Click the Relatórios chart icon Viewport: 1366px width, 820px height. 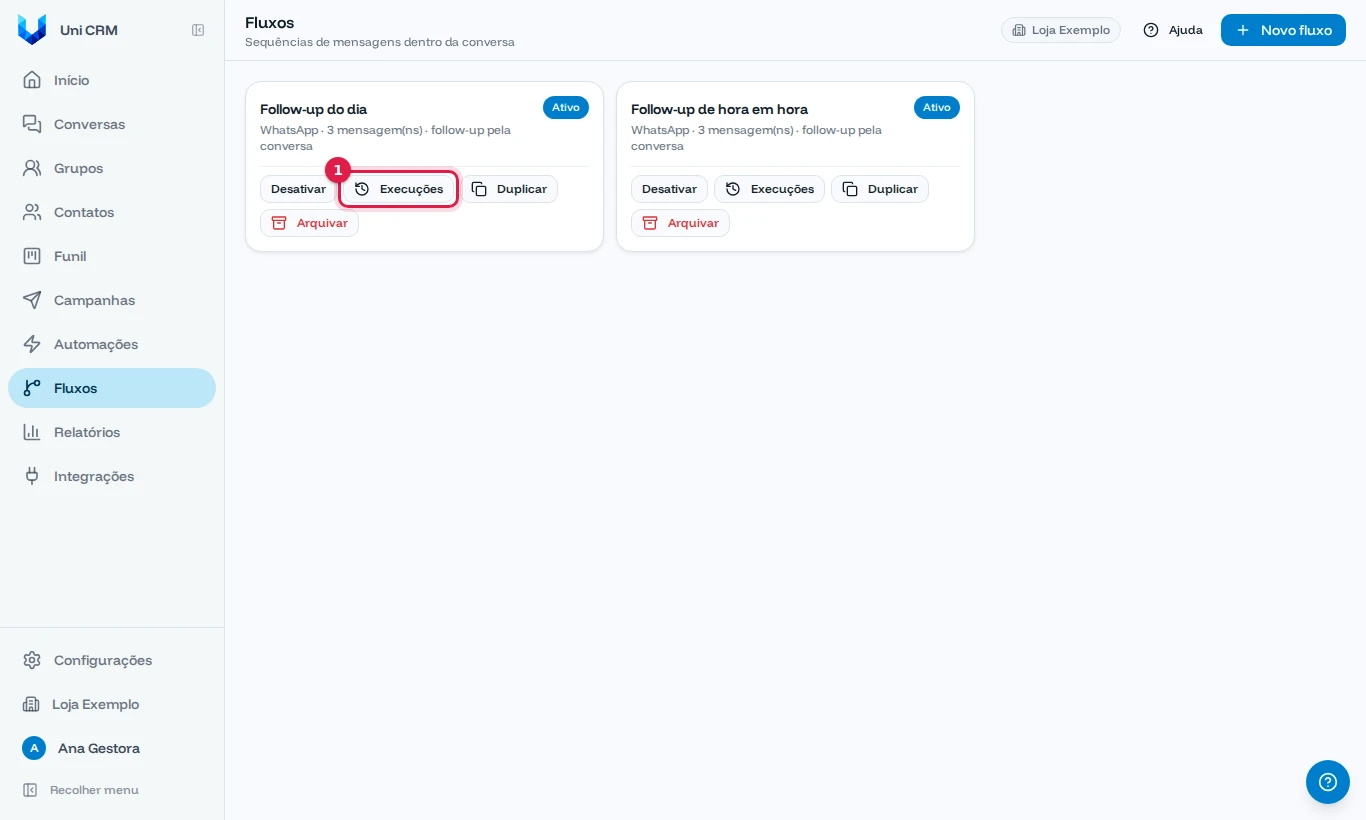(x=32, y=432)
